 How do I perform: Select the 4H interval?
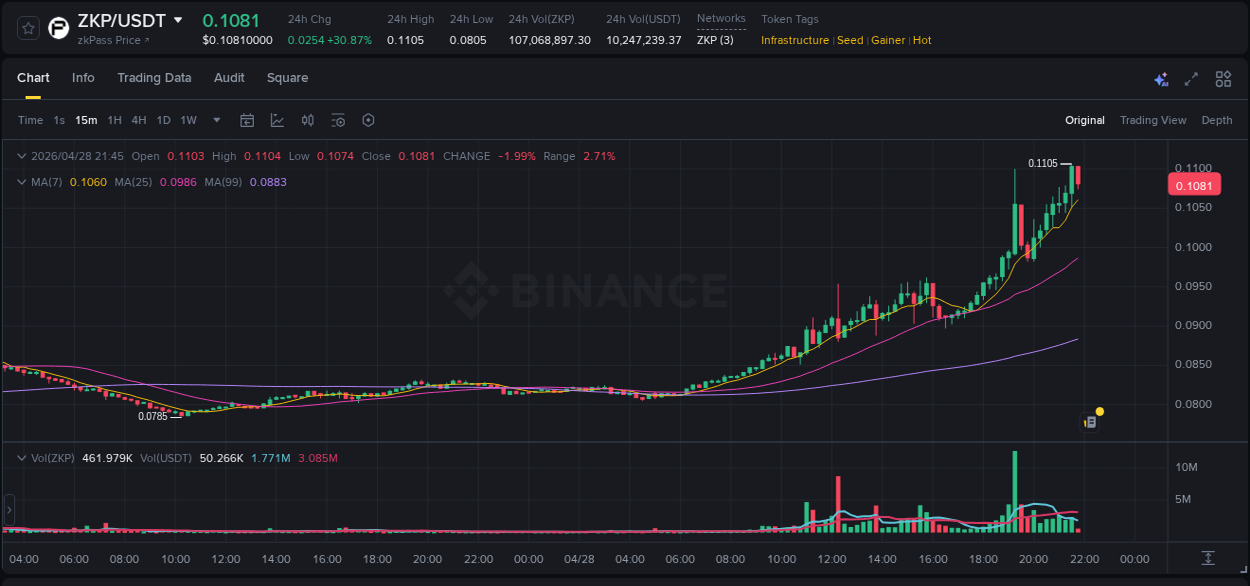(139, 120)
